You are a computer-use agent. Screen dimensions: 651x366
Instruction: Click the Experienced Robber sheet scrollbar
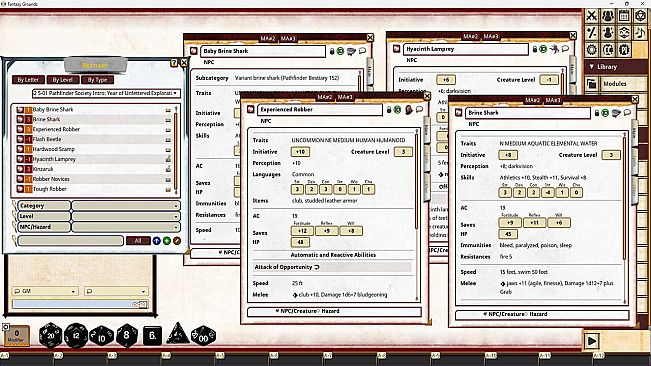pyautogui.click(x=417, y=214)
